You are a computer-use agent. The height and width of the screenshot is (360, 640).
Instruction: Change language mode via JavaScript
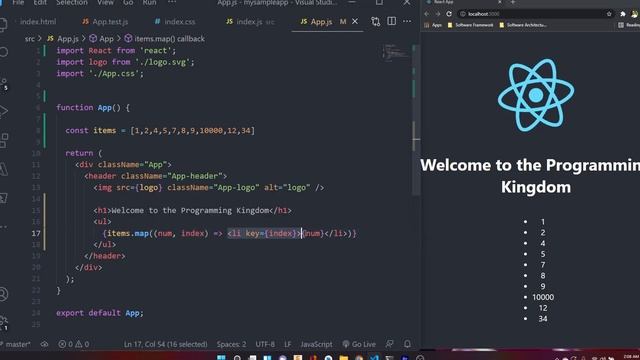pyautogui.click(x=316, y=344)
